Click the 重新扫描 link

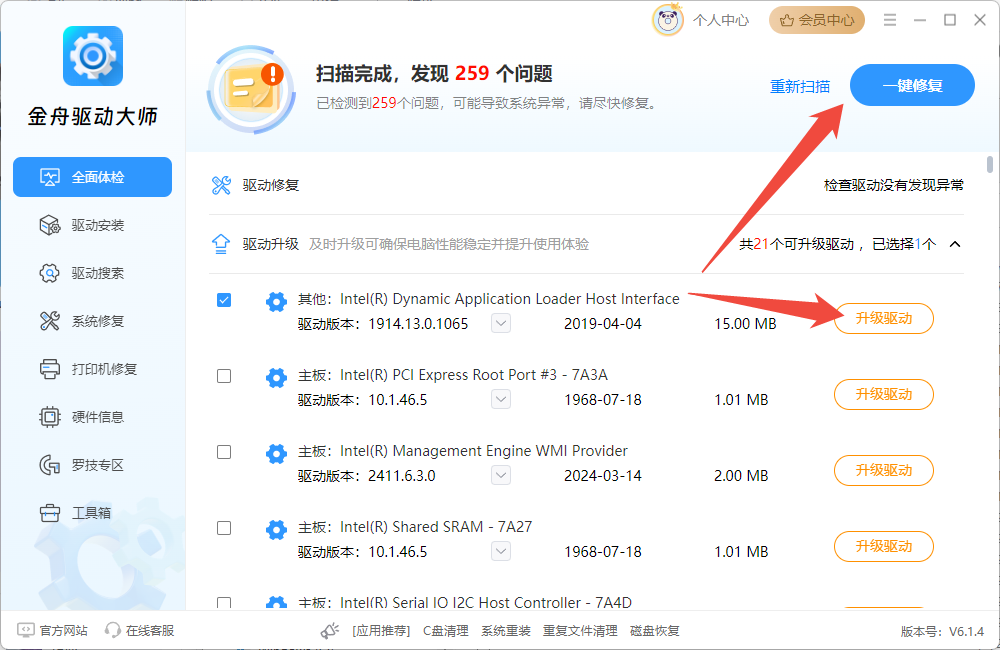[800, 86]
